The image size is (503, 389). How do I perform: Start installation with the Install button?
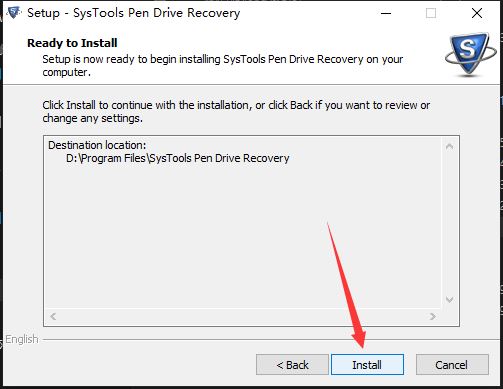coord(367,365)
